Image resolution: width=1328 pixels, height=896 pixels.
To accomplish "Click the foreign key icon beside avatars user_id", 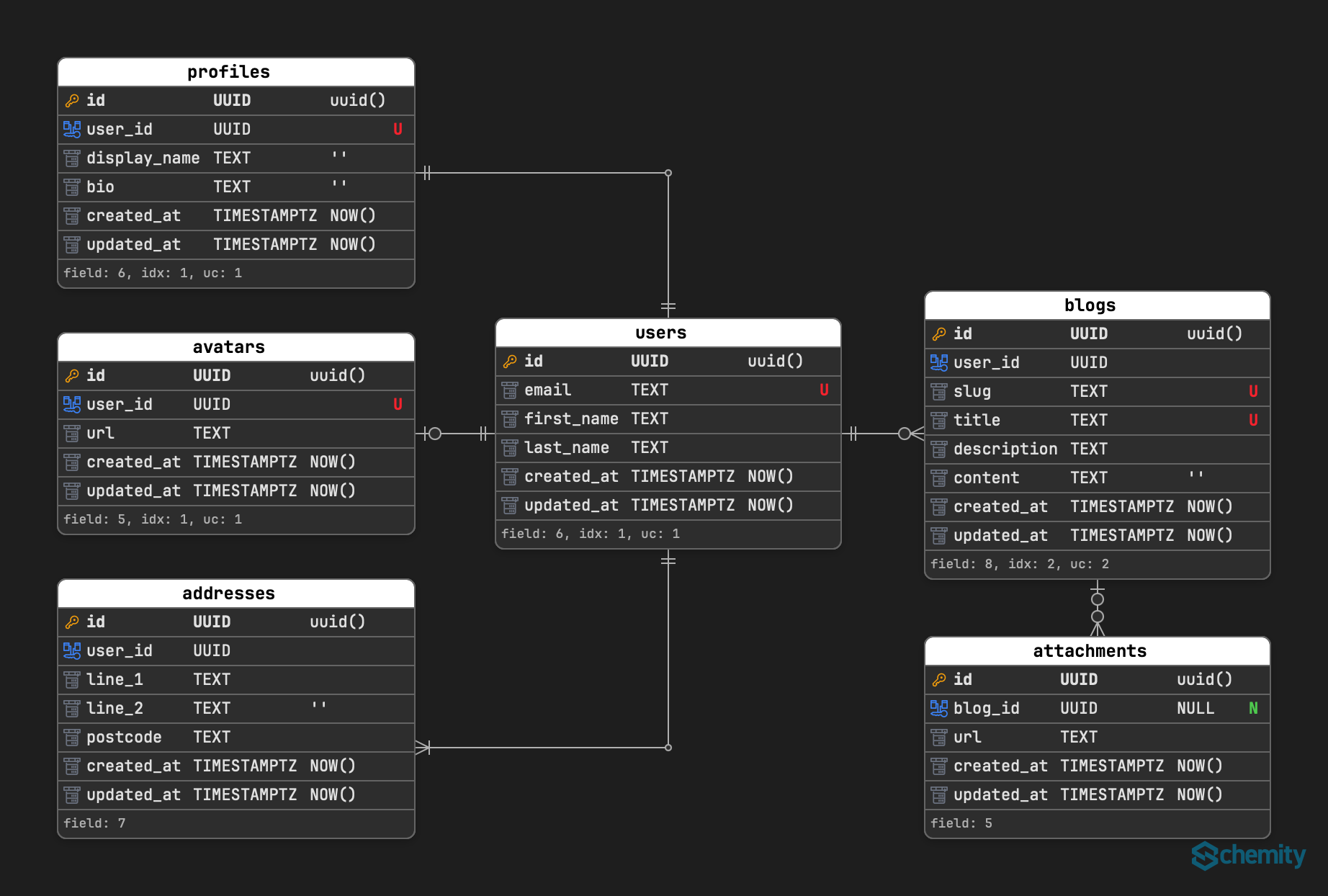I will tap(72, 405).
